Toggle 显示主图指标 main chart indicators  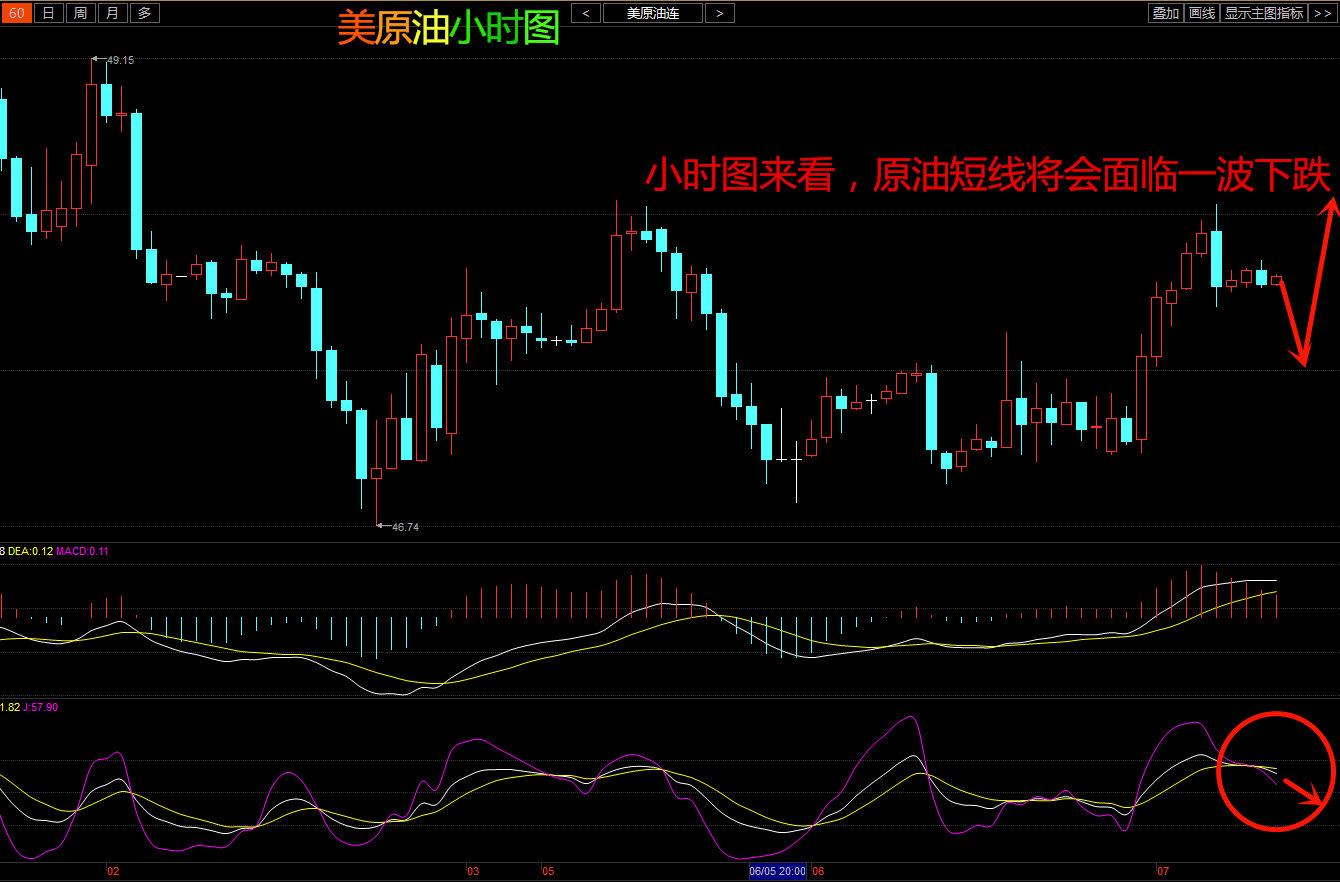pyautogui.click(x=1264, y=13)
